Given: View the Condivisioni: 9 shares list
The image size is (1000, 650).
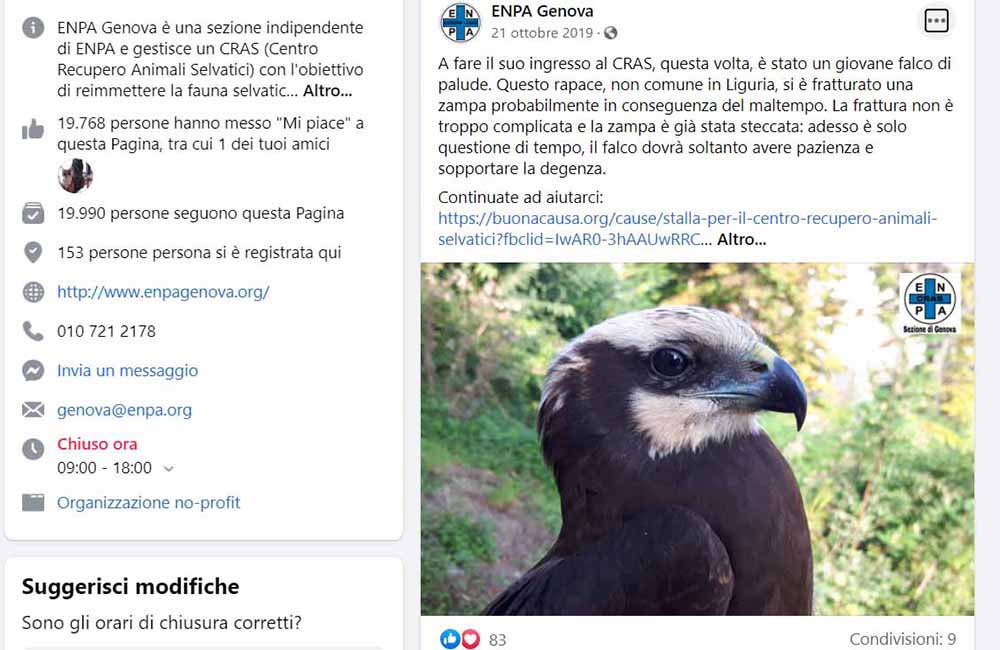Looking at the screenshot, I should point(902,639).
